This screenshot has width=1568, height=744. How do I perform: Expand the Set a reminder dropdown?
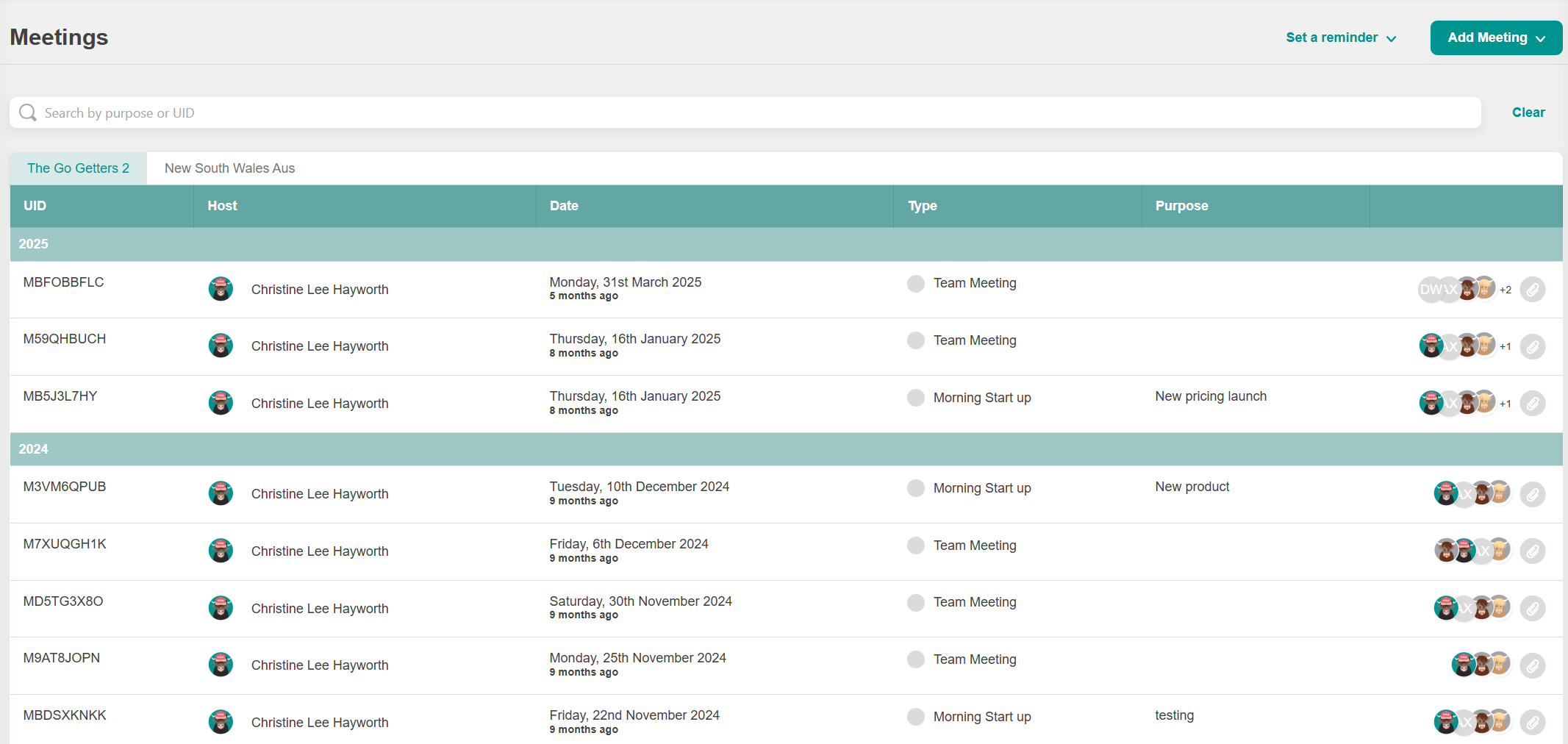point(1340,37)
